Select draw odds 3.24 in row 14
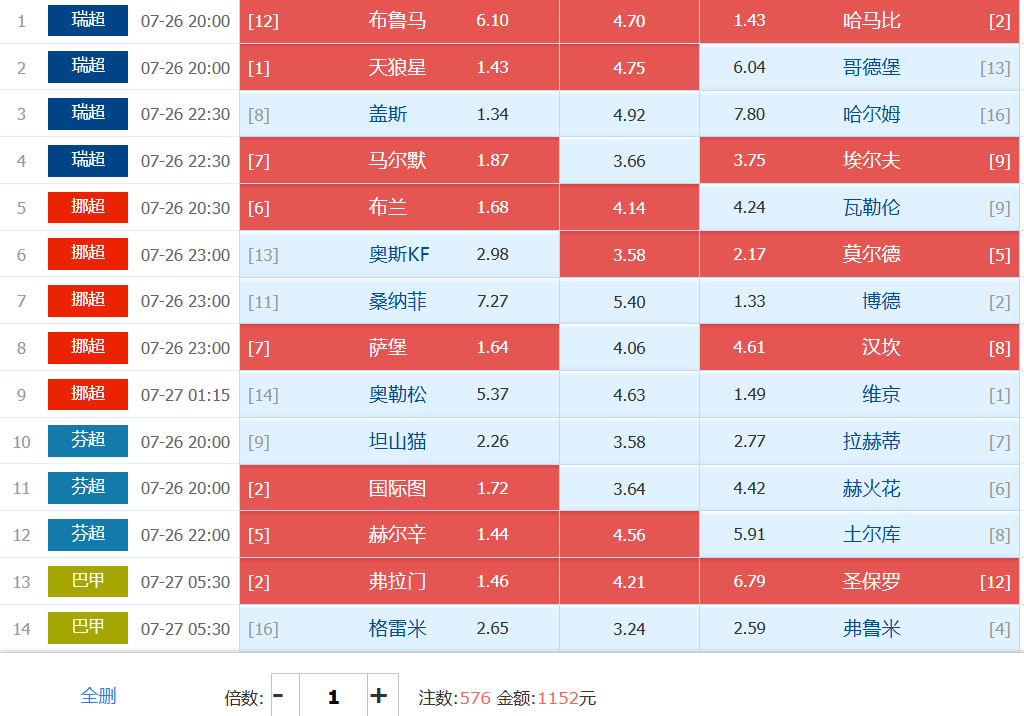The image size is (1024, 716). point(629,628)
